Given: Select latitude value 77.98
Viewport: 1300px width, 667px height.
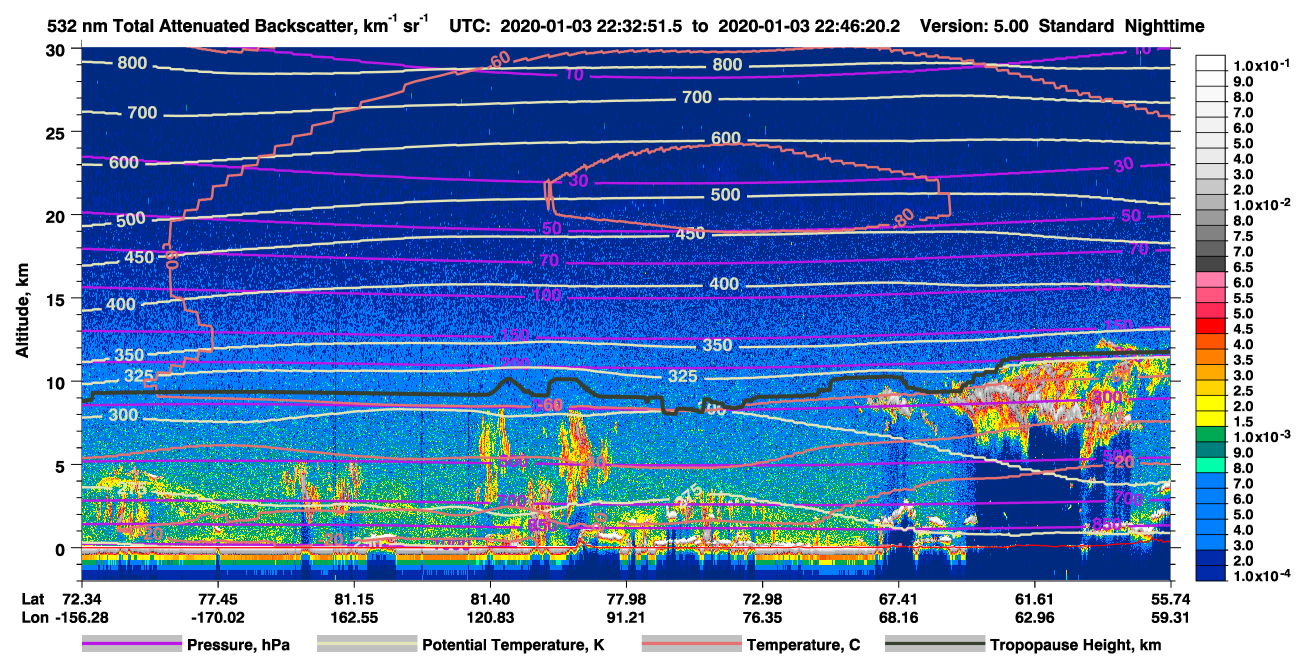Looking at the screenshot, I should pos(626,598).
